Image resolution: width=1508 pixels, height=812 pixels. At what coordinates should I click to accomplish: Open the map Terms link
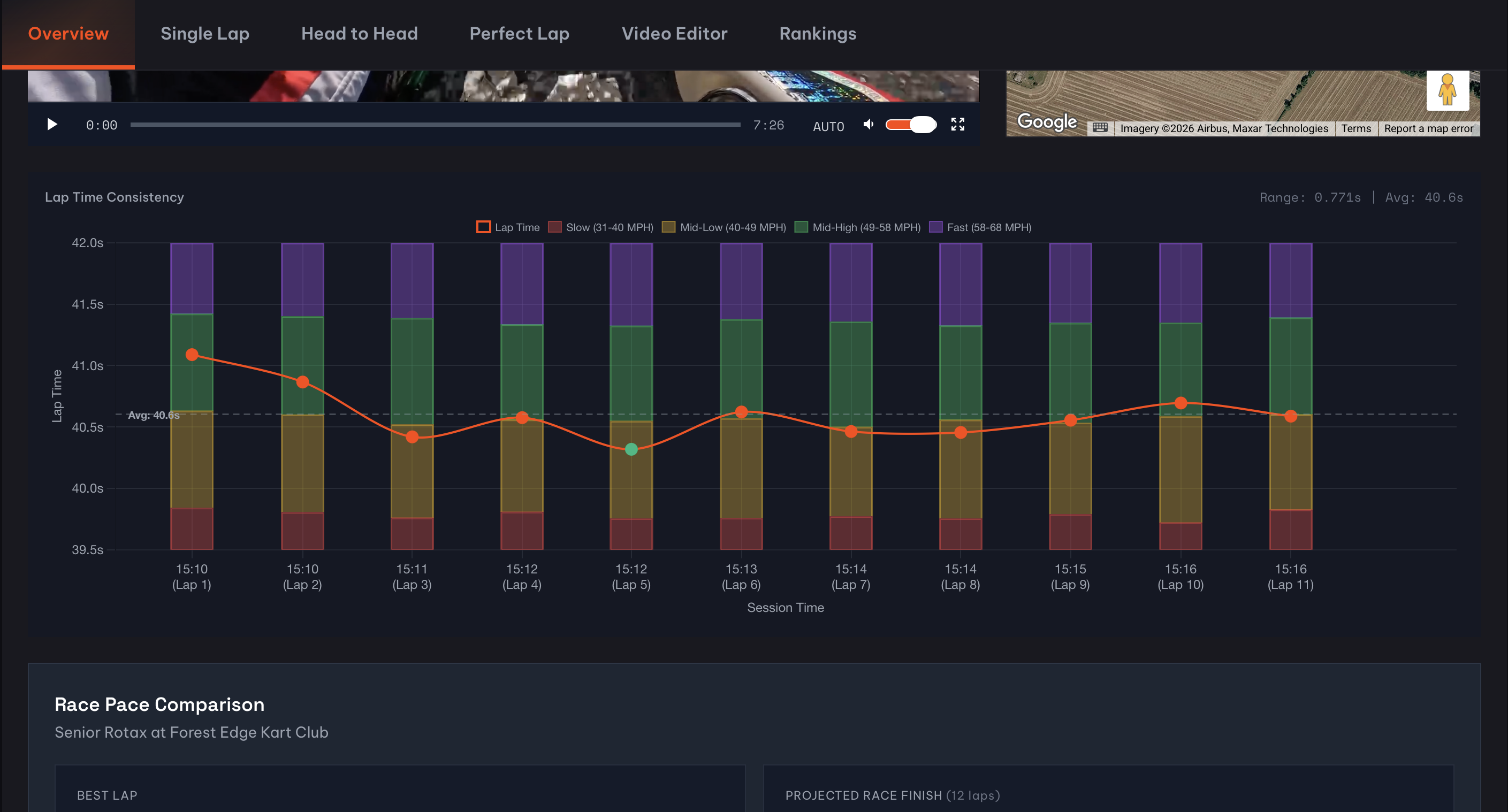(1357, 129)
